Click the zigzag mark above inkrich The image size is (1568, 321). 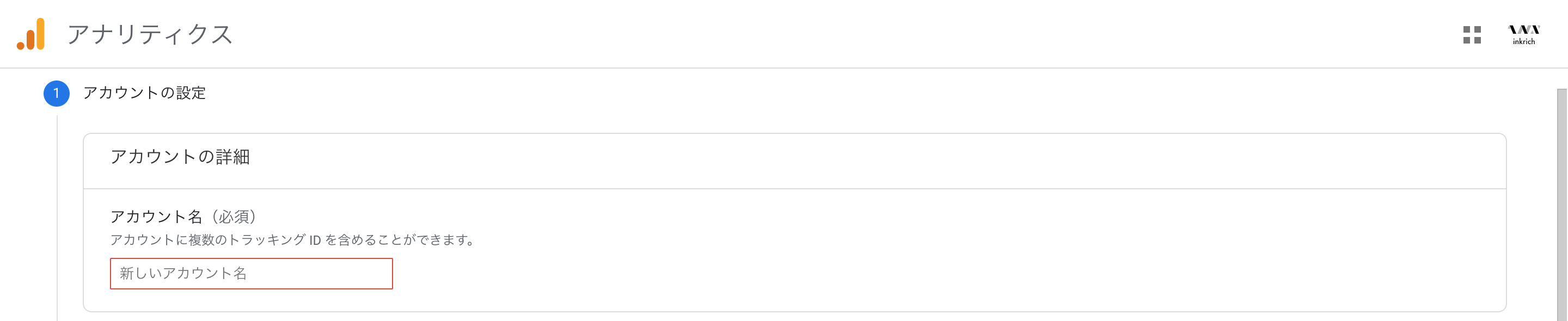click(1523, 29)
